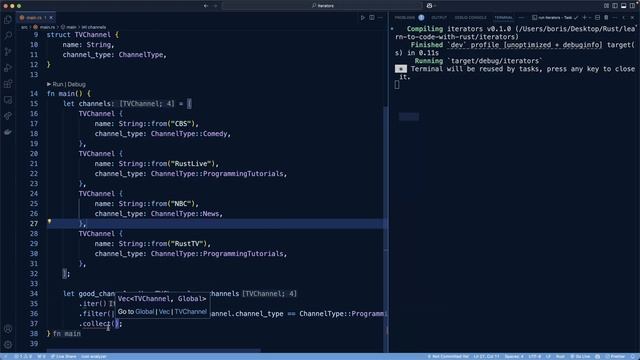Open the Extensions view
This screenshot has width=640, height=360.
click(x=8, y=84)
